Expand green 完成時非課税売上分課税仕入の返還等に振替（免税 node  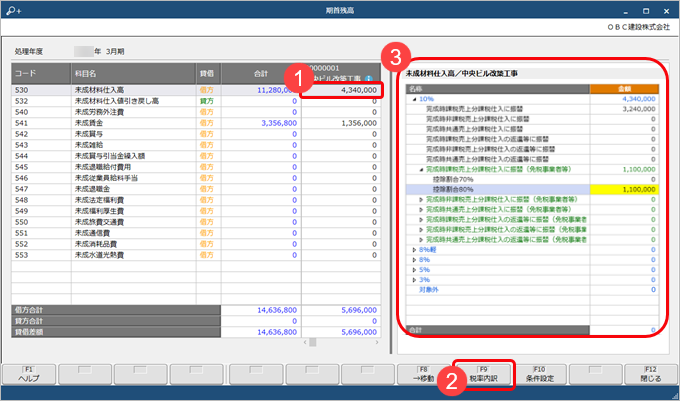pos(421,230)
